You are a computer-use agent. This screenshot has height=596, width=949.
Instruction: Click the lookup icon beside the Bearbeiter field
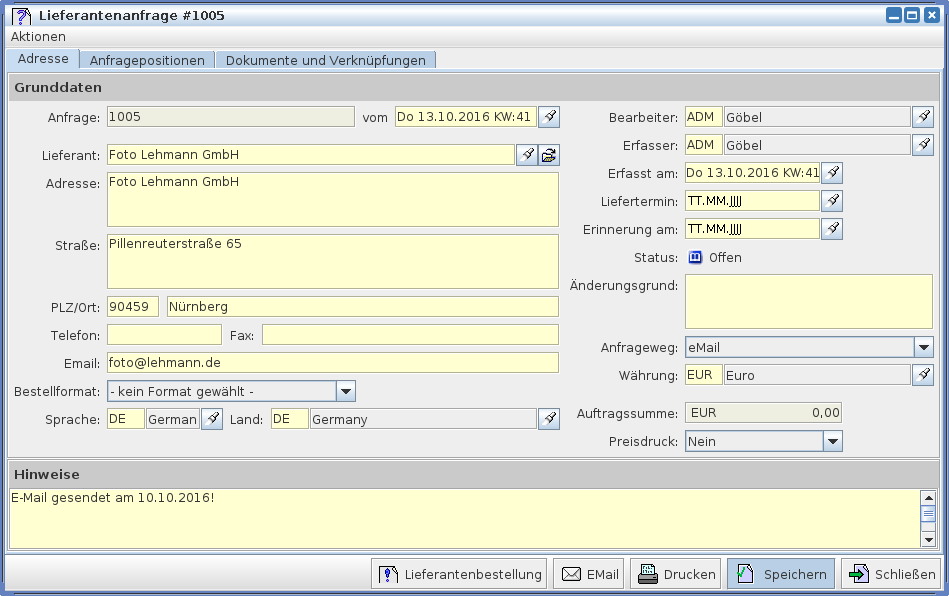pyautogui.click(x=923, y=117)
